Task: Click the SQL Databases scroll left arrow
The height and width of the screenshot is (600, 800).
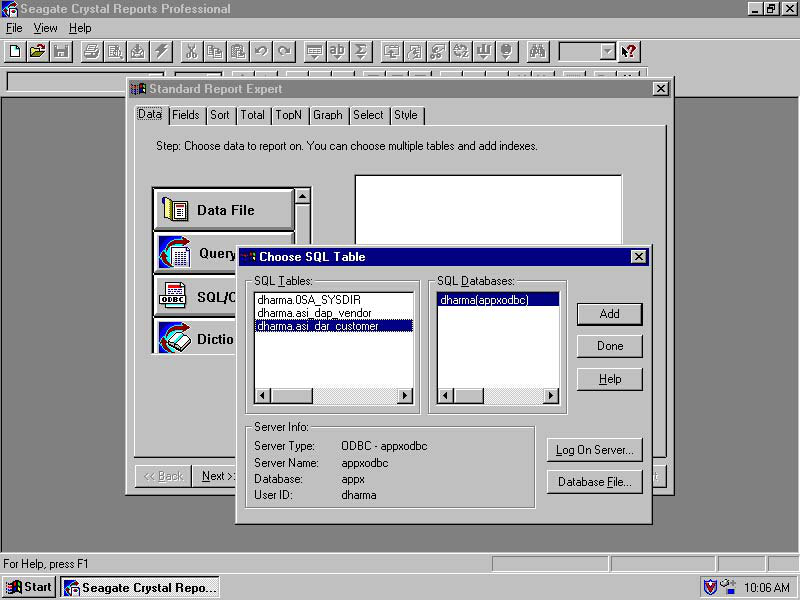Action: [x=445, y=395]
